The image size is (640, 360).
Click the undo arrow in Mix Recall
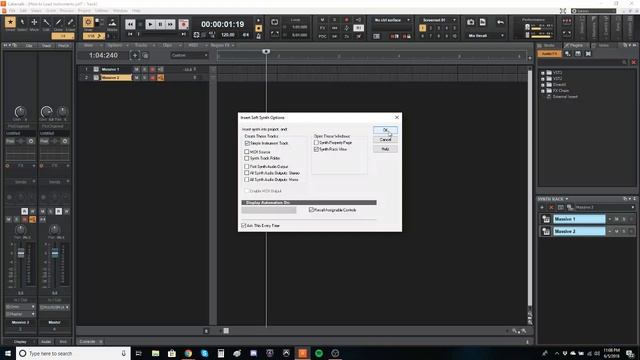tap(500, 22)
